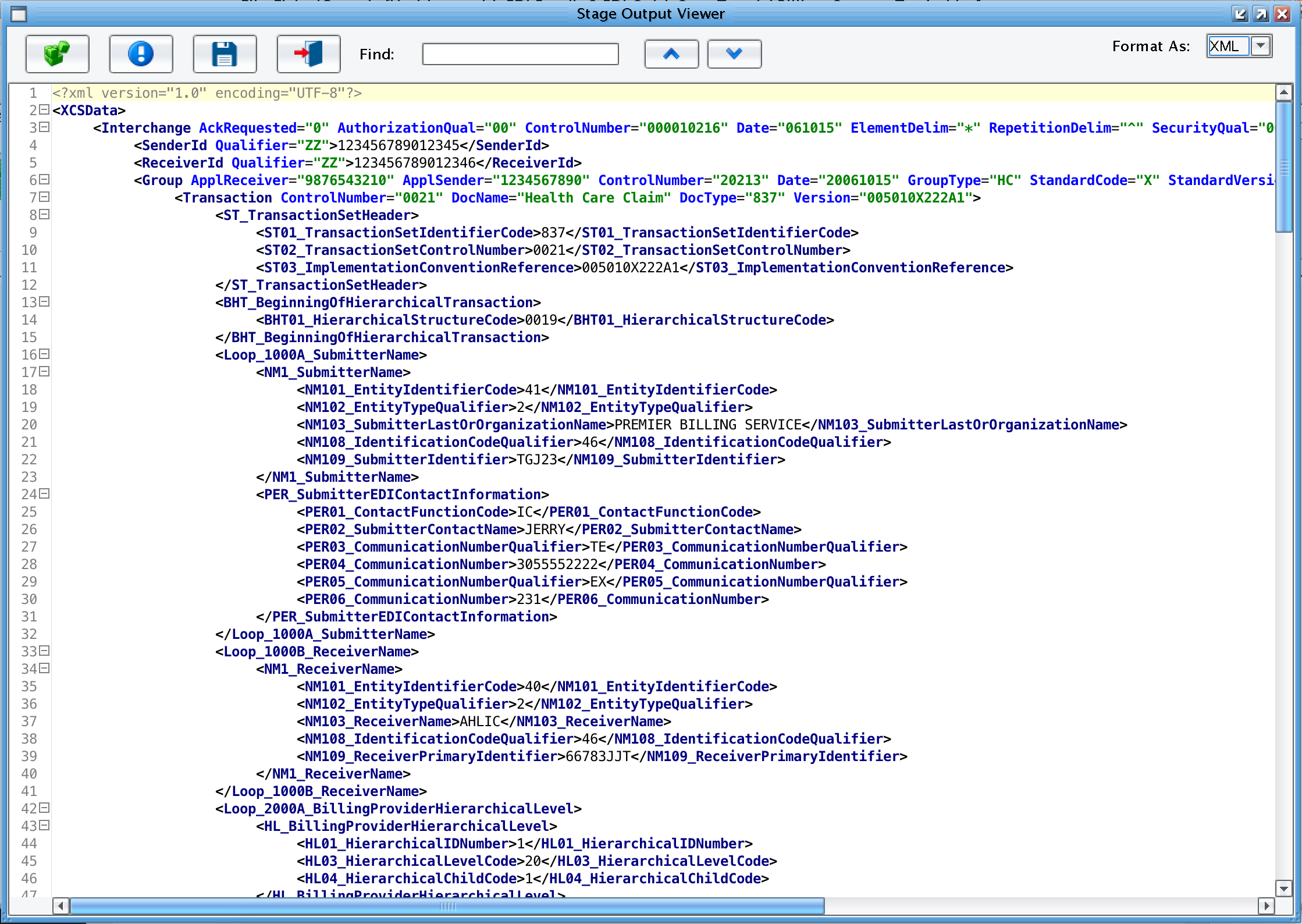1302x924 pixels.
Task: Click the green cubes toolbar icon
Action: (x=57, y=54)
